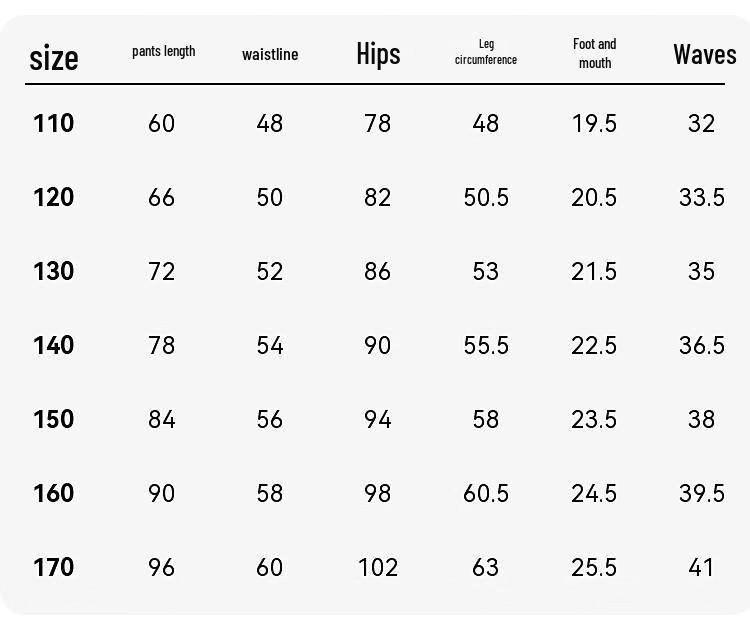Click pants length value 84

click(162, 419)
